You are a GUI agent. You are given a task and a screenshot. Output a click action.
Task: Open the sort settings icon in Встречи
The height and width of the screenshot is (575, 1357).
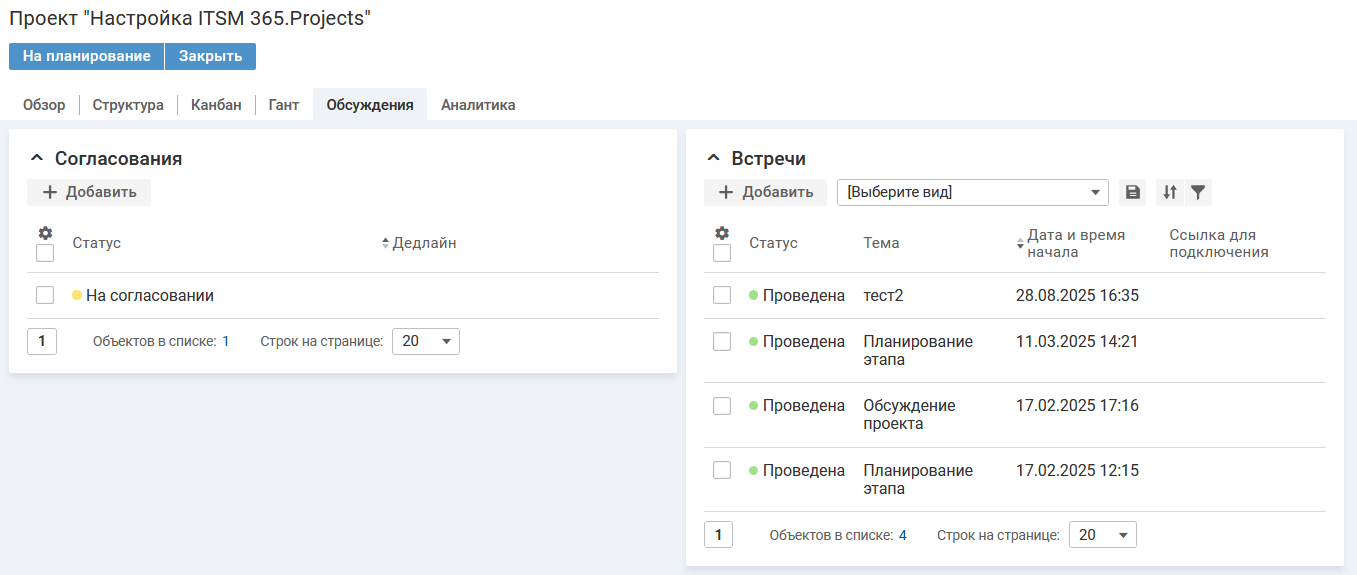click(1169, 192)
